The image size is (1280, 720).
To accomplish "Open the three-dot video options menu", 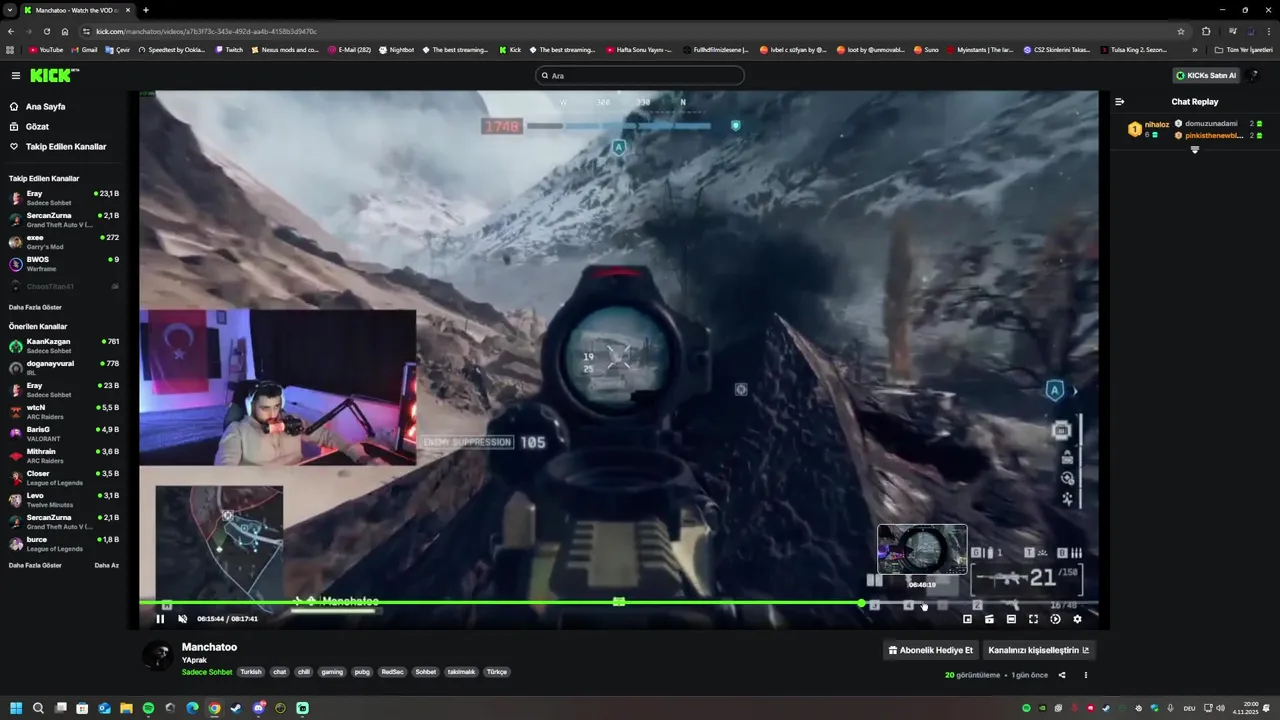I will (x=1085, y=675).
